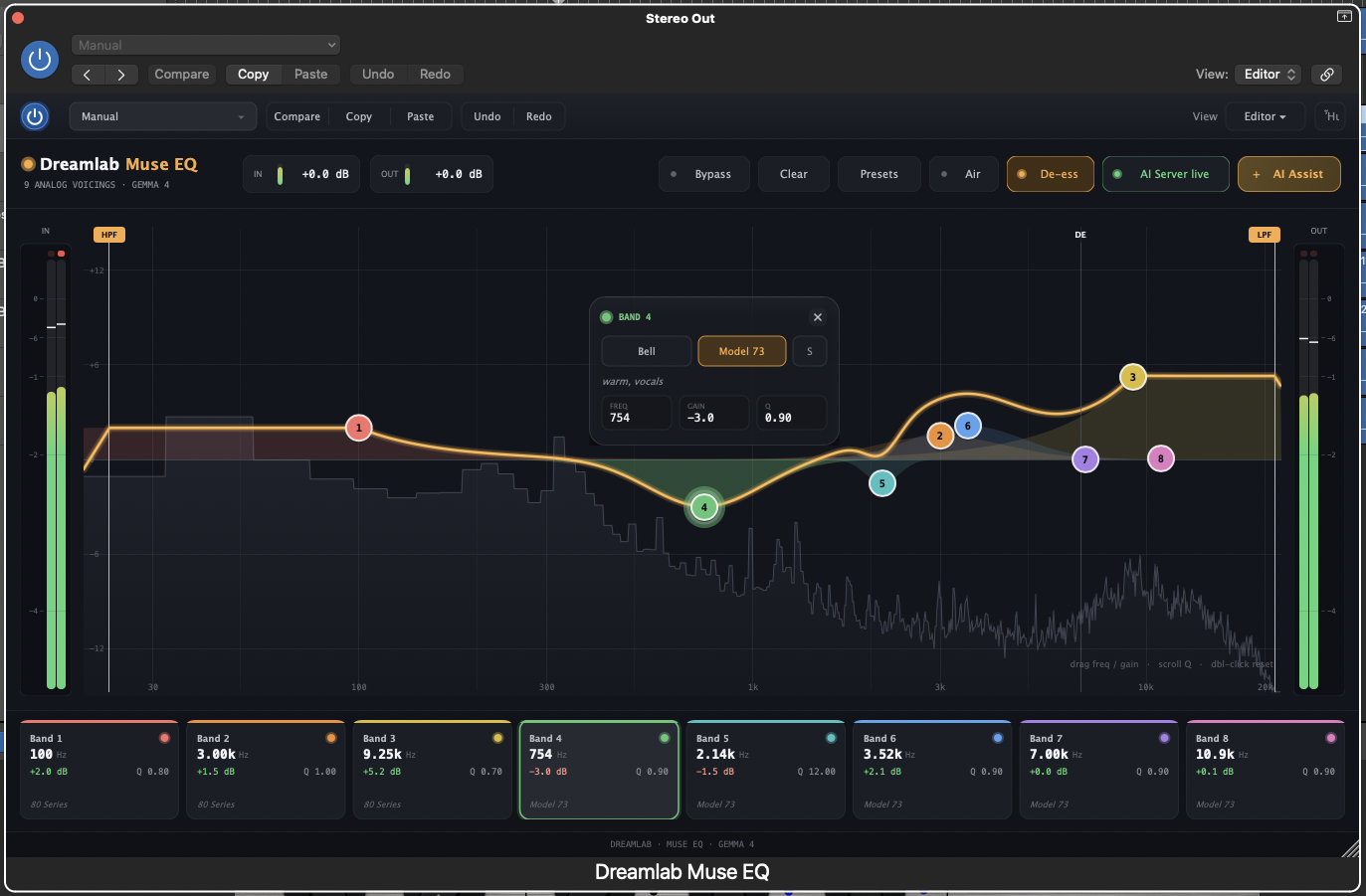1366x896 pixels.
Task: Click the Band 4 FREQ field
Action: click(x=637, y=413)
